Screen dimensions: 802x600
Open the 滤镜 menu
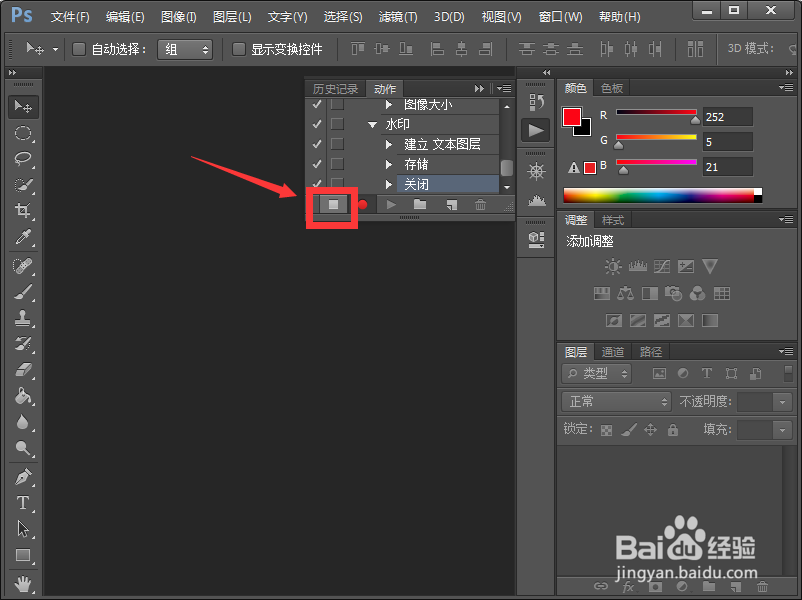pyautogui.click(x=397, y=16)
